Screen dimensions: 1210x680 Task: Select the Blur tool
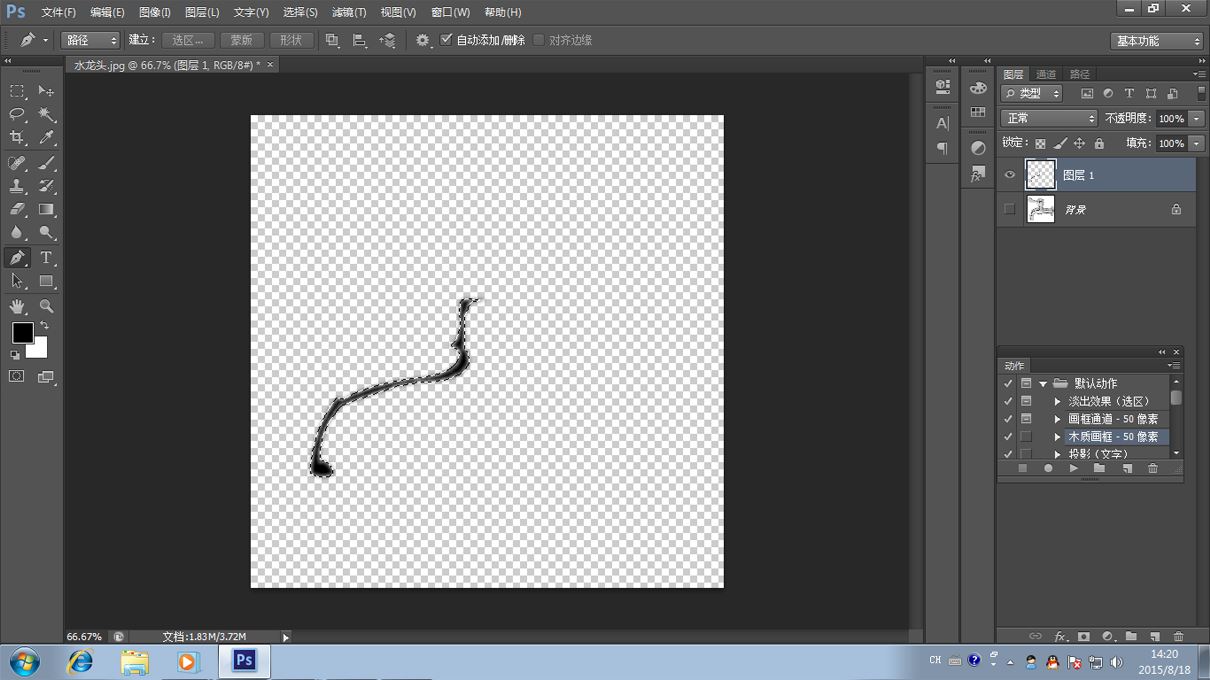pos(17,233)
